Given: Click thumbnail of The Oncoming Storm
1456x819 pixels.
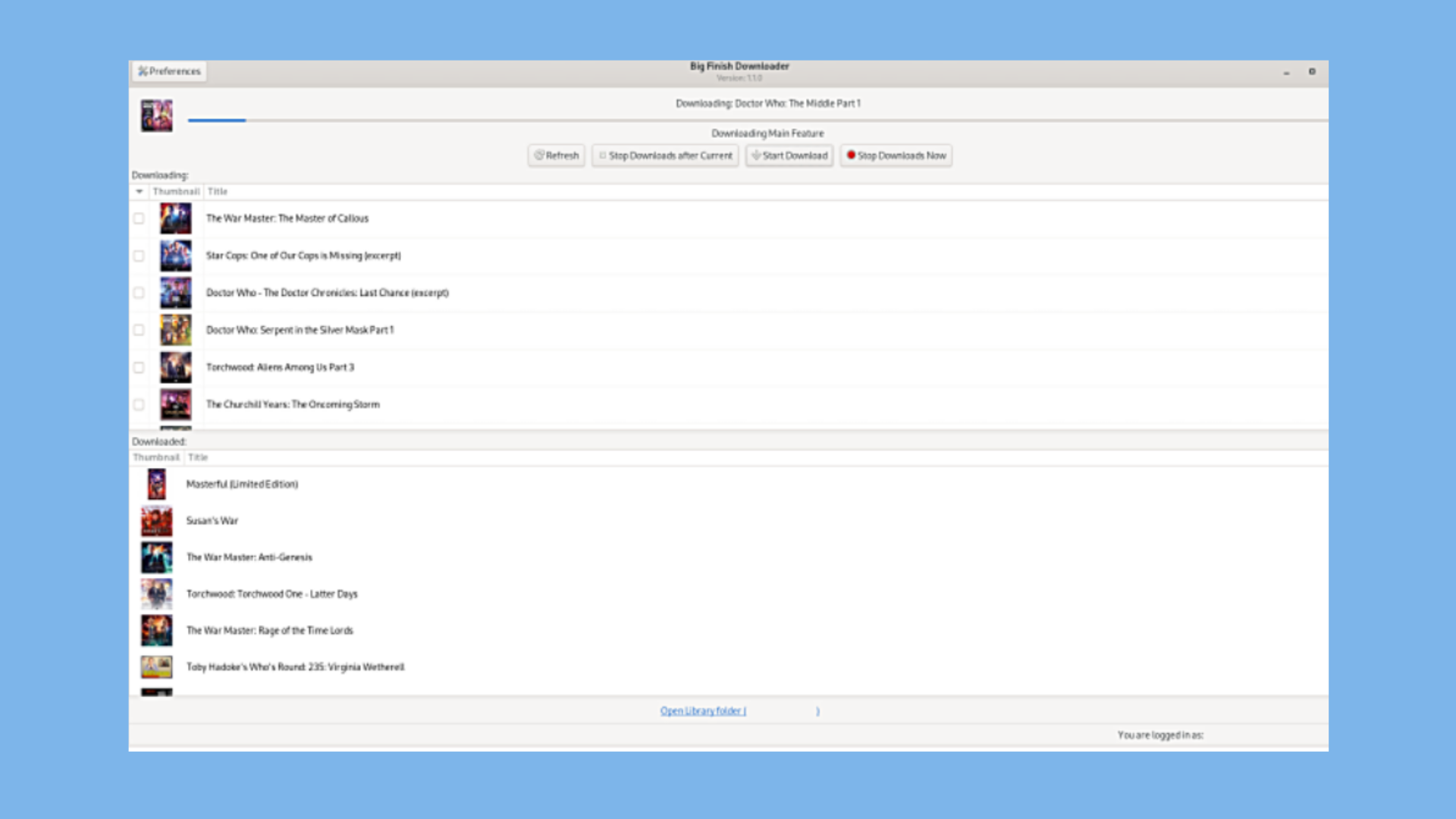Looking at the screenshot, I should (175, 404).
